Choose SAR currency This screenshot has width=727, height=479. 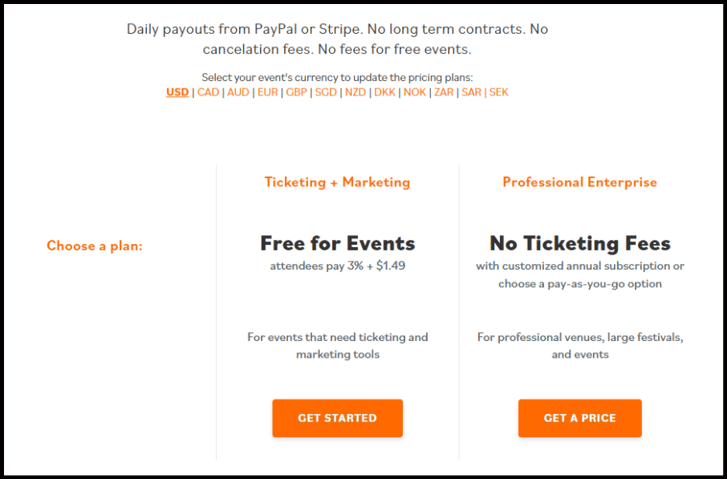(471, 92)
